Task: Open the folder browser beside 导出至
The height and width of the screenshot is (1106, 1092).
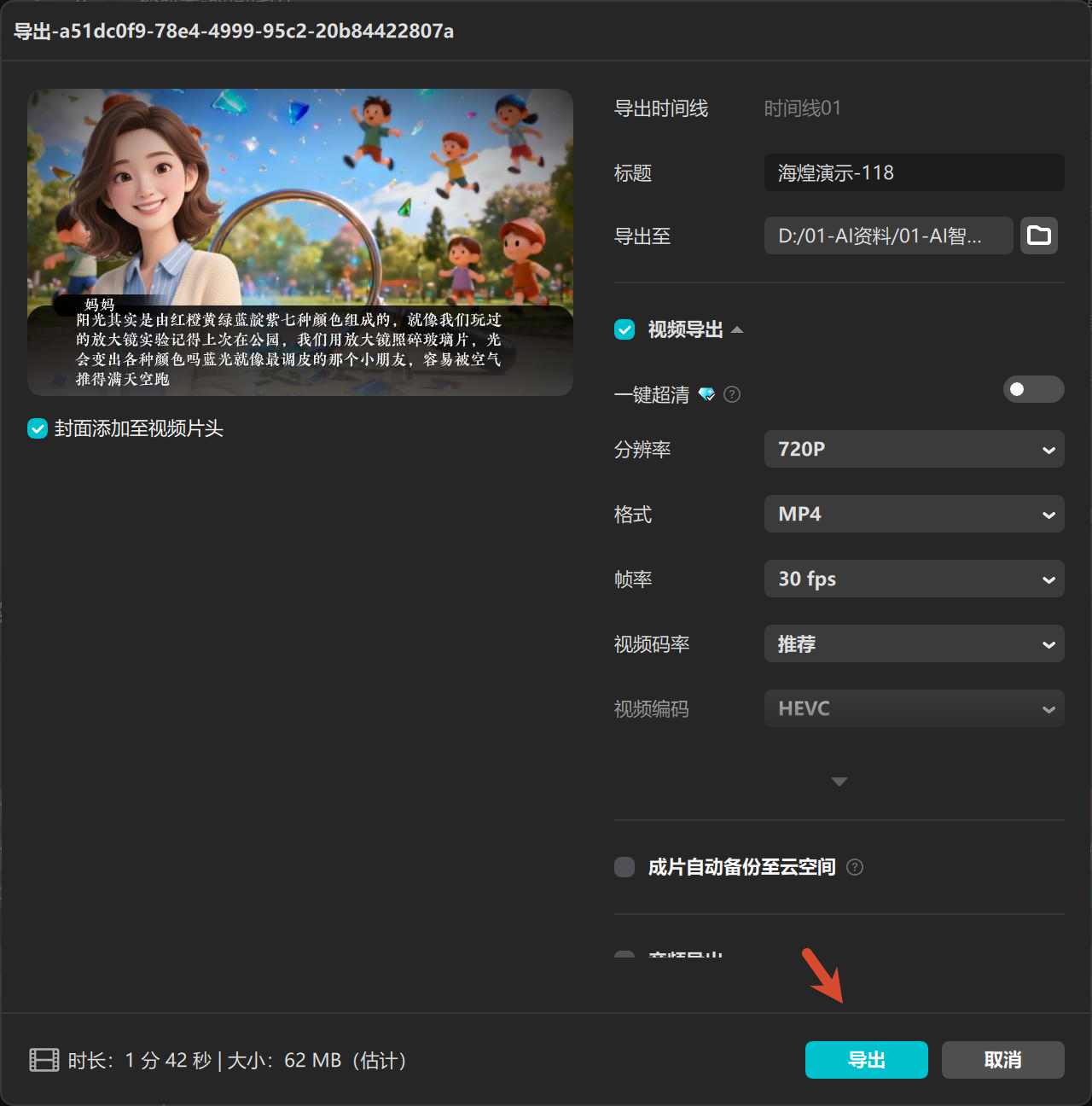Action: 1039,236
